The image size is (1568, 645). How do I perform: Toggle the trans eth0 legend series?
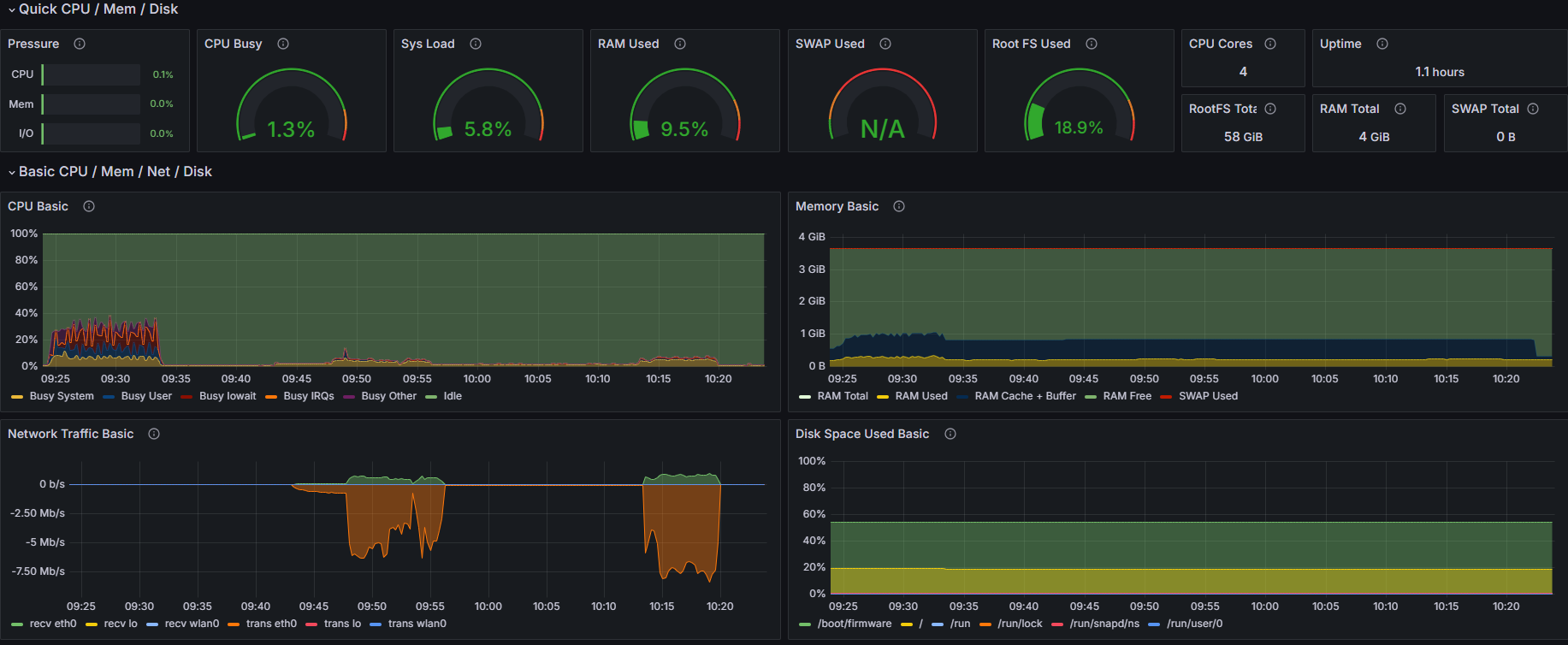(271, 624)
